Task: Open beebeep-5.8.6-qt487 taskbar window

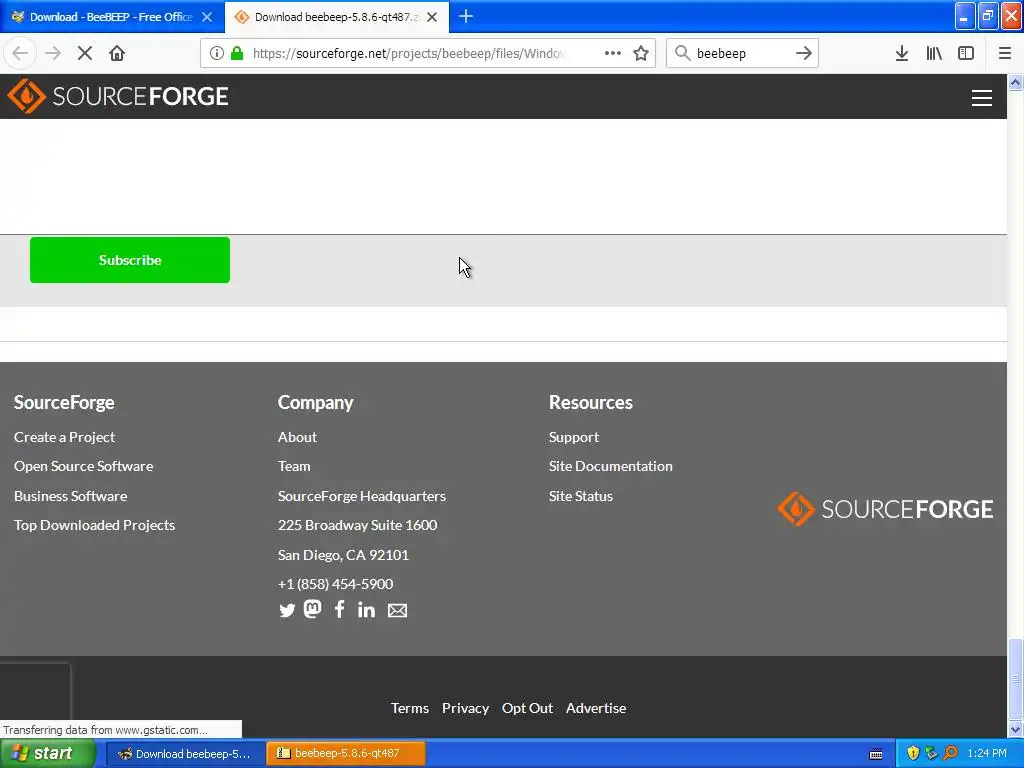Action: 346,754
